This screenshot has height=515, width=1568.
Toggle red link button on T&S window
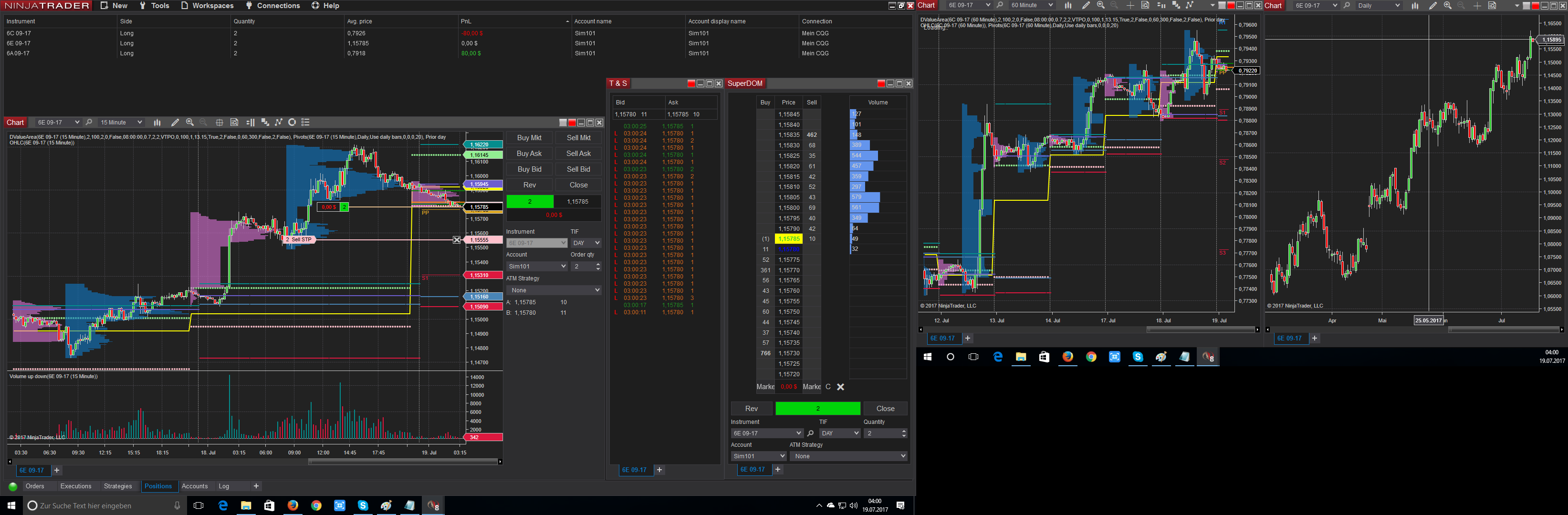tap(691, 84)
